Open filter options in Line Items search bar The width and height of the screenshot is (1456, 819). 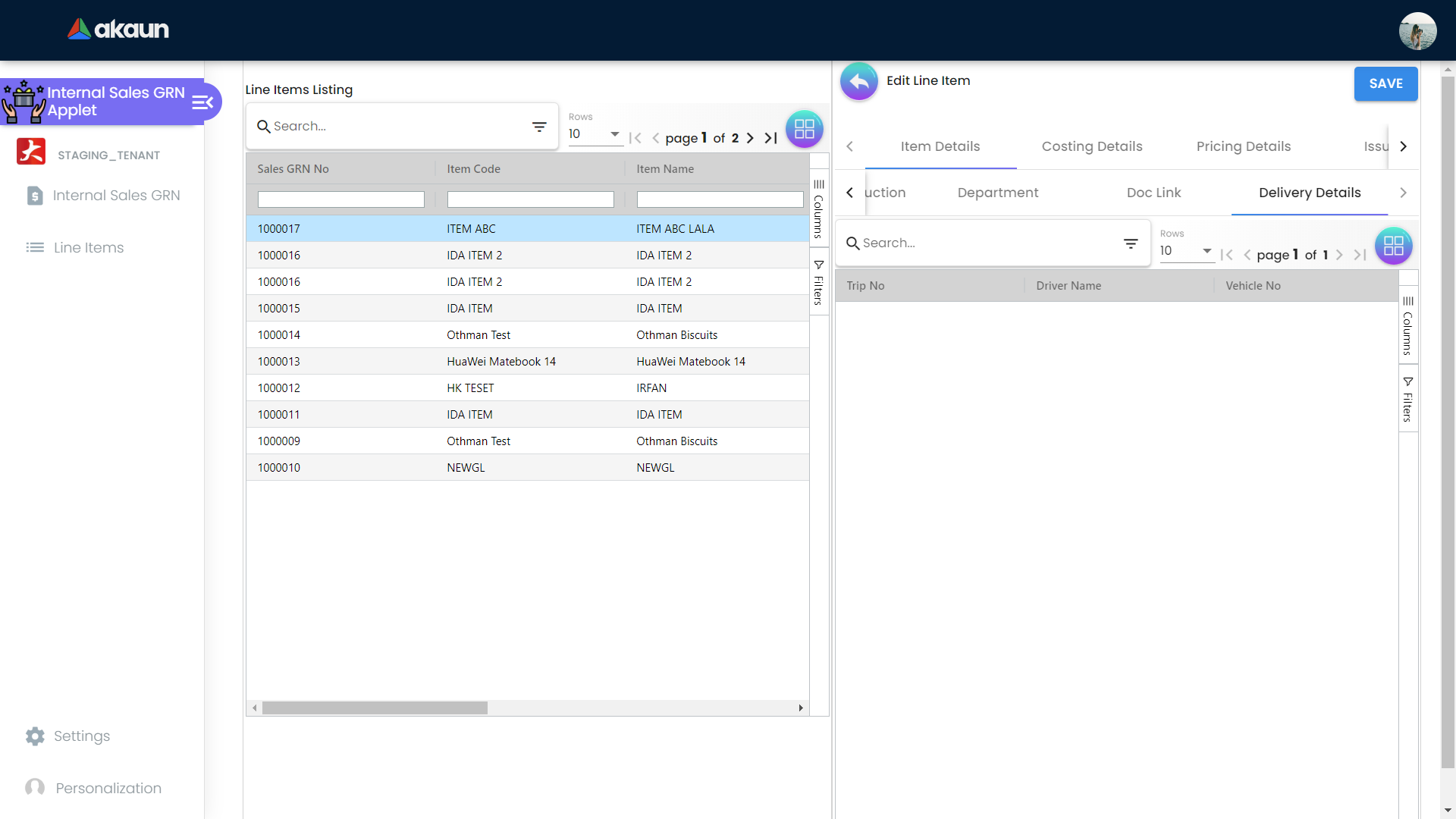click(539, 127)
